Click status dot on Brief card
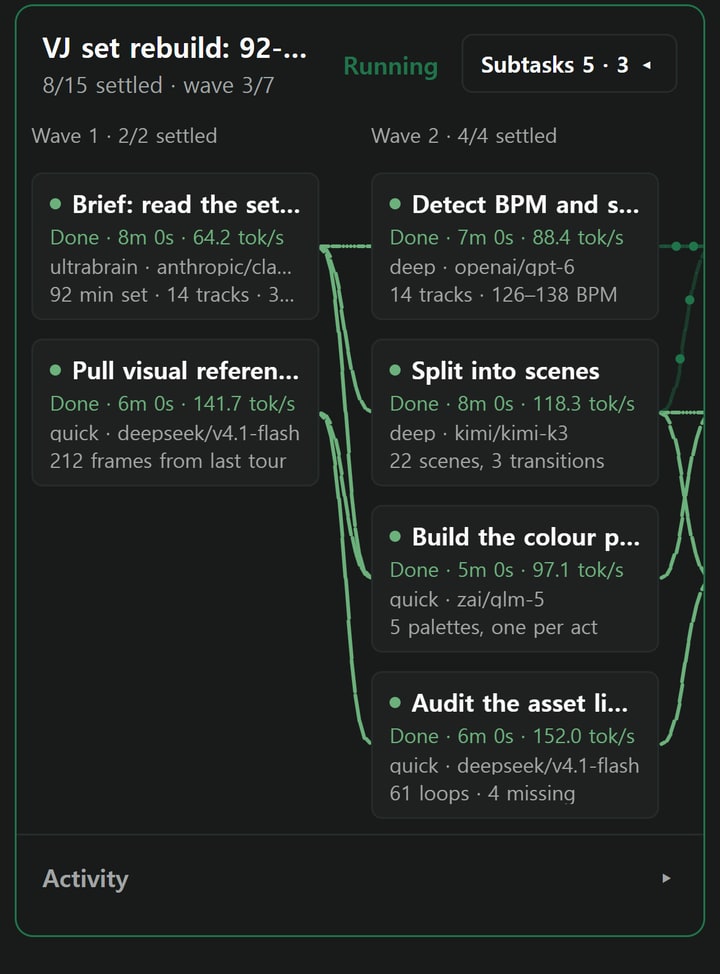This screenshot has width=720, height=974. [55, 204]
